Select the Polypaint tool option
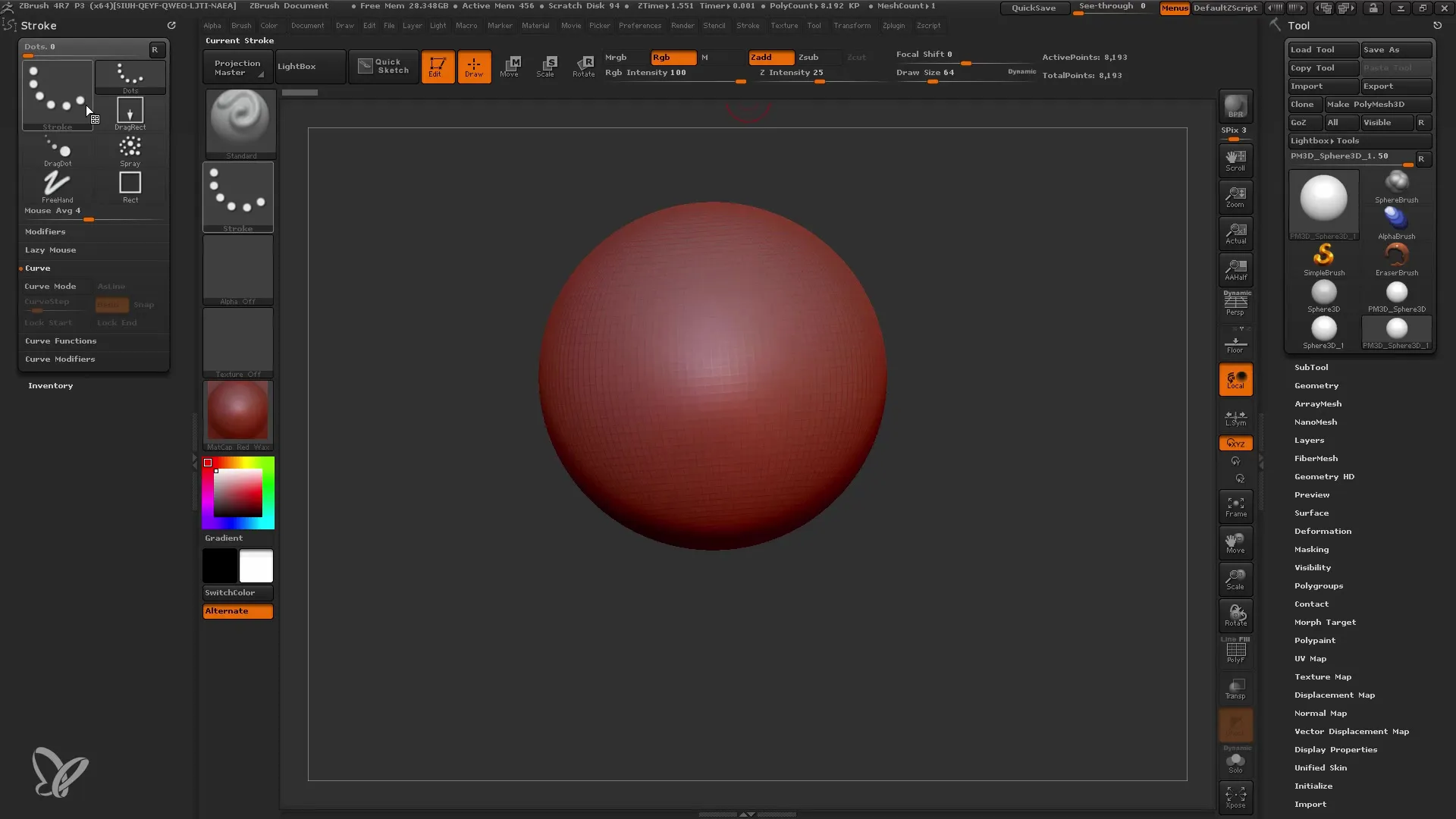 (x=1314, y=640)
